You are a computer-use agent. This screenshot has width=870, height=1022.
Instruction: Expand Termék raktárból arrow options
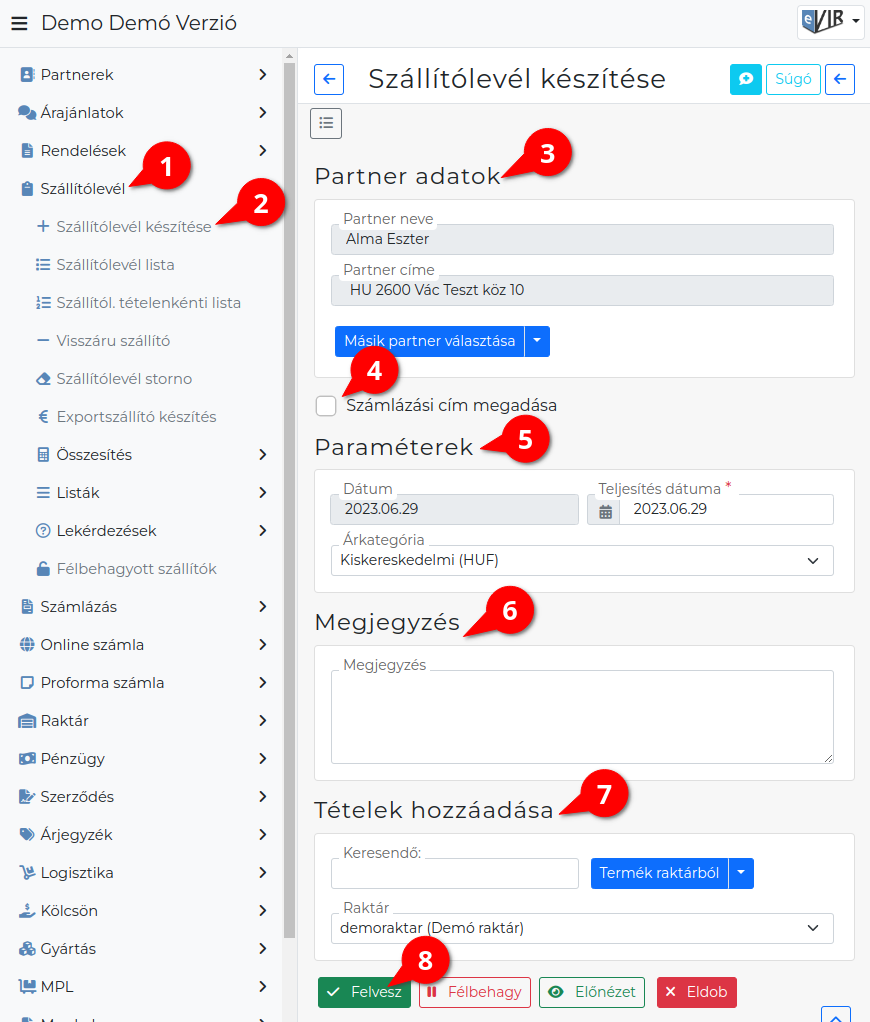pos(741,873)
